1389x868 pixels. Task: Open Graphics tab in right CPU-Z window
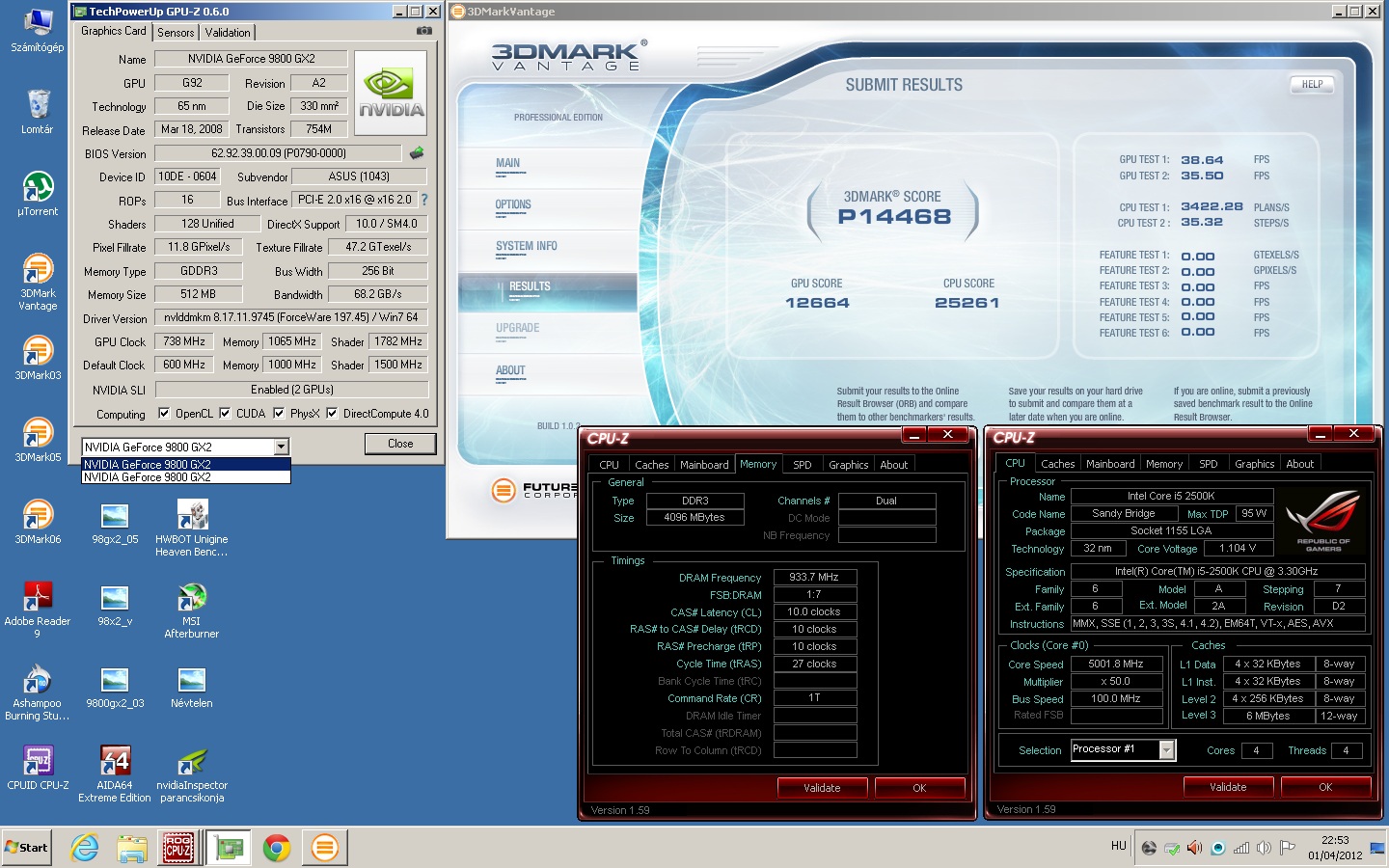(1255, 463)
